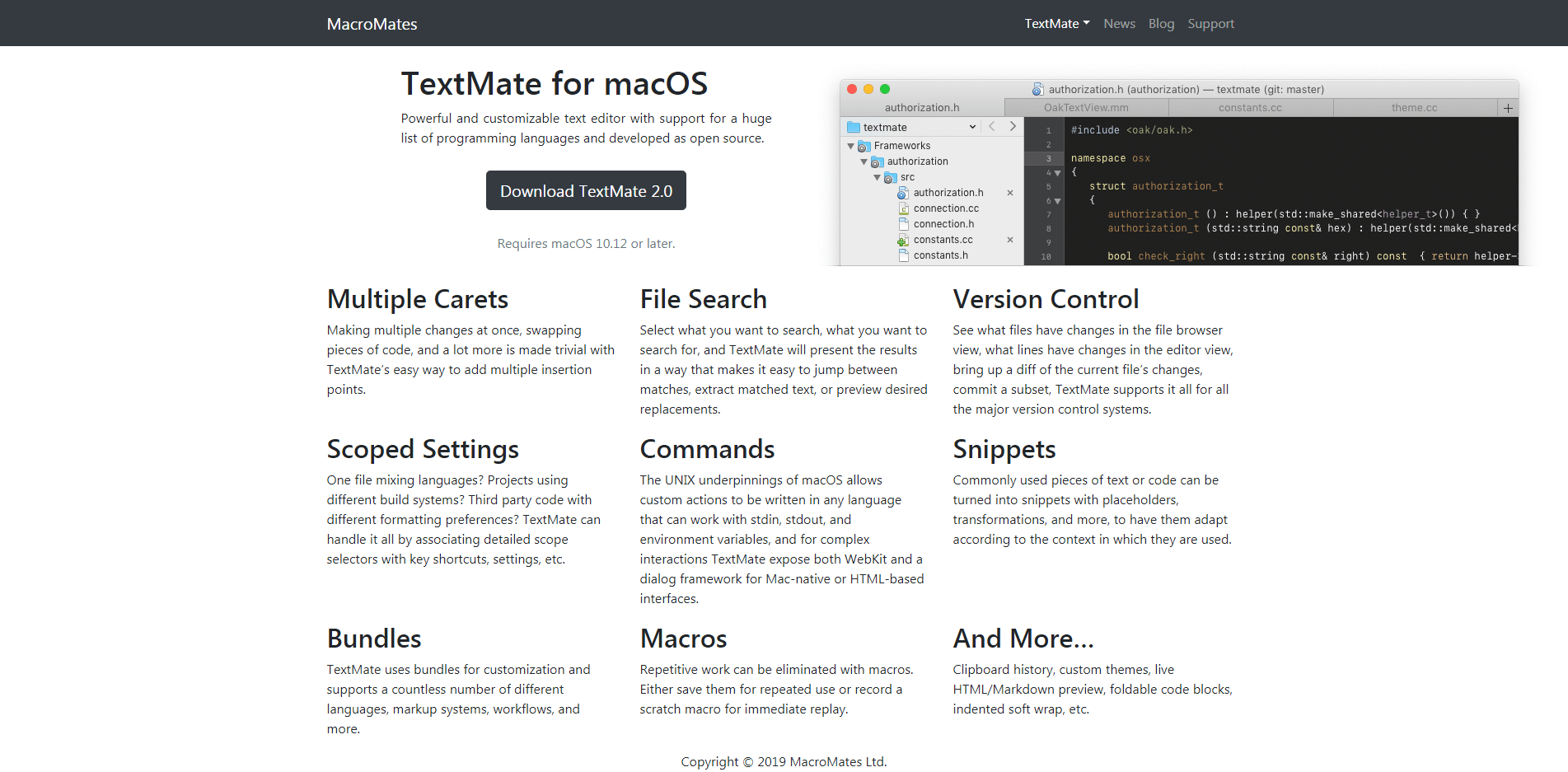Select connection.h in the file tree

pos(943,224)
